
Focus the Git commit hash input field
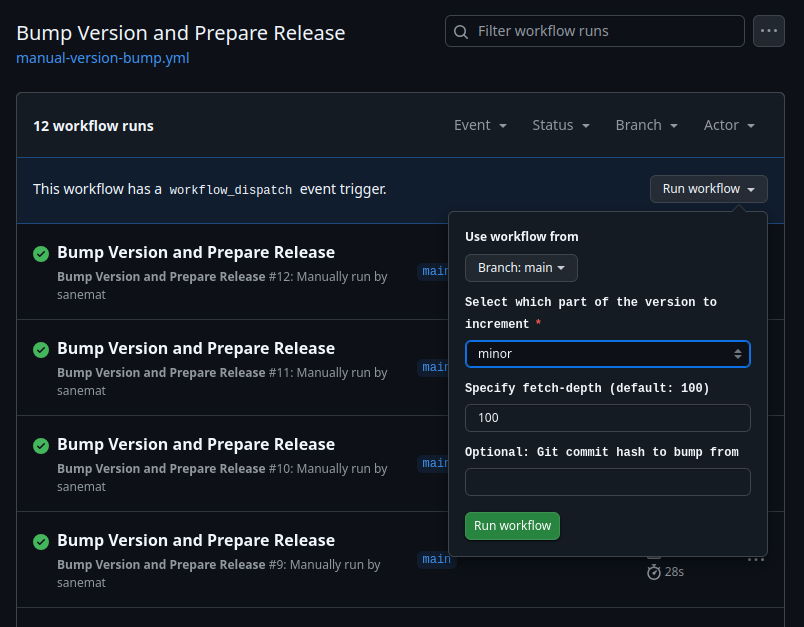[x=607, y=482]
